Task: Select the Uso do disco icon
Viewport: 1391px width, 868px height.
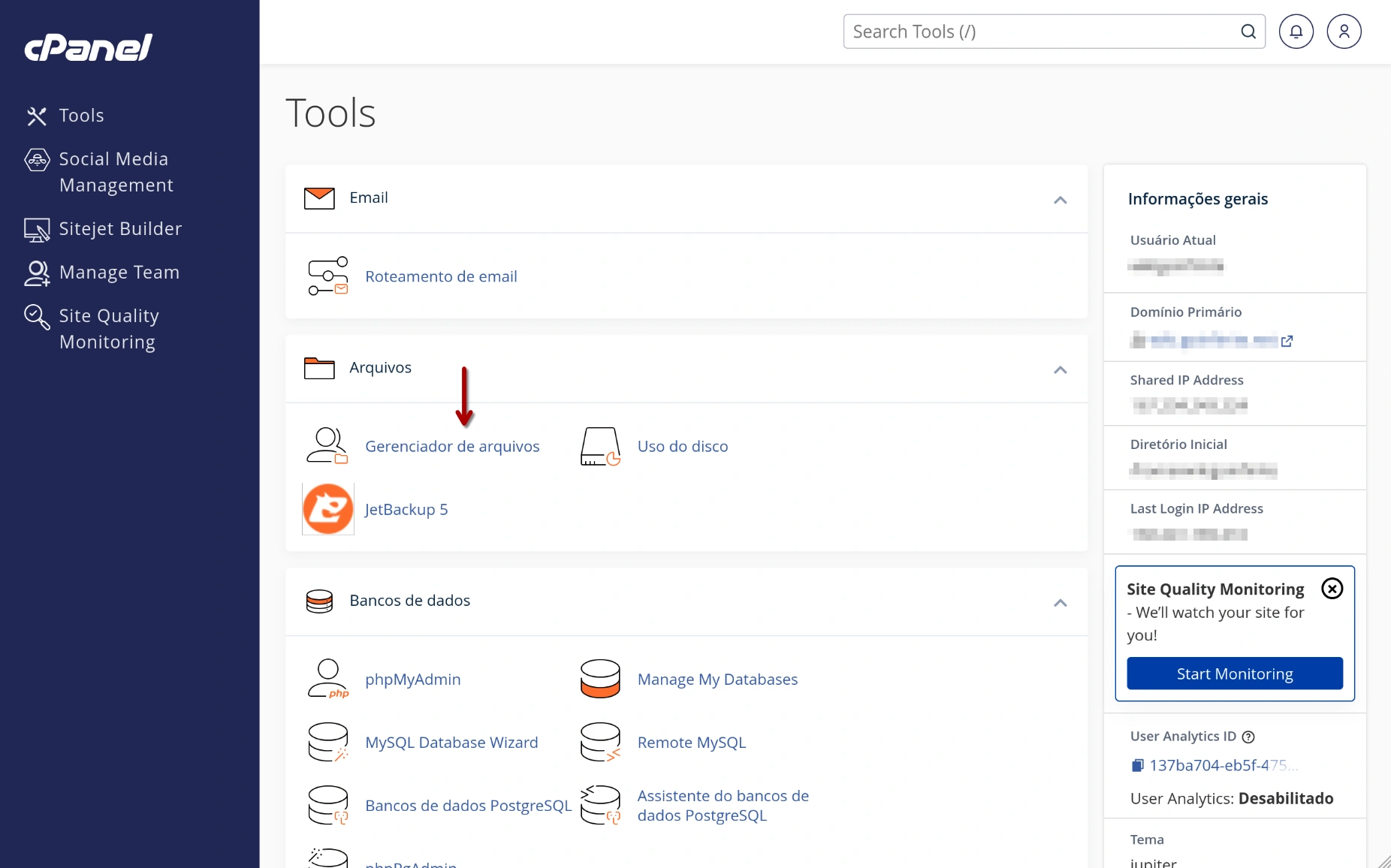Action: click(599, 445)
